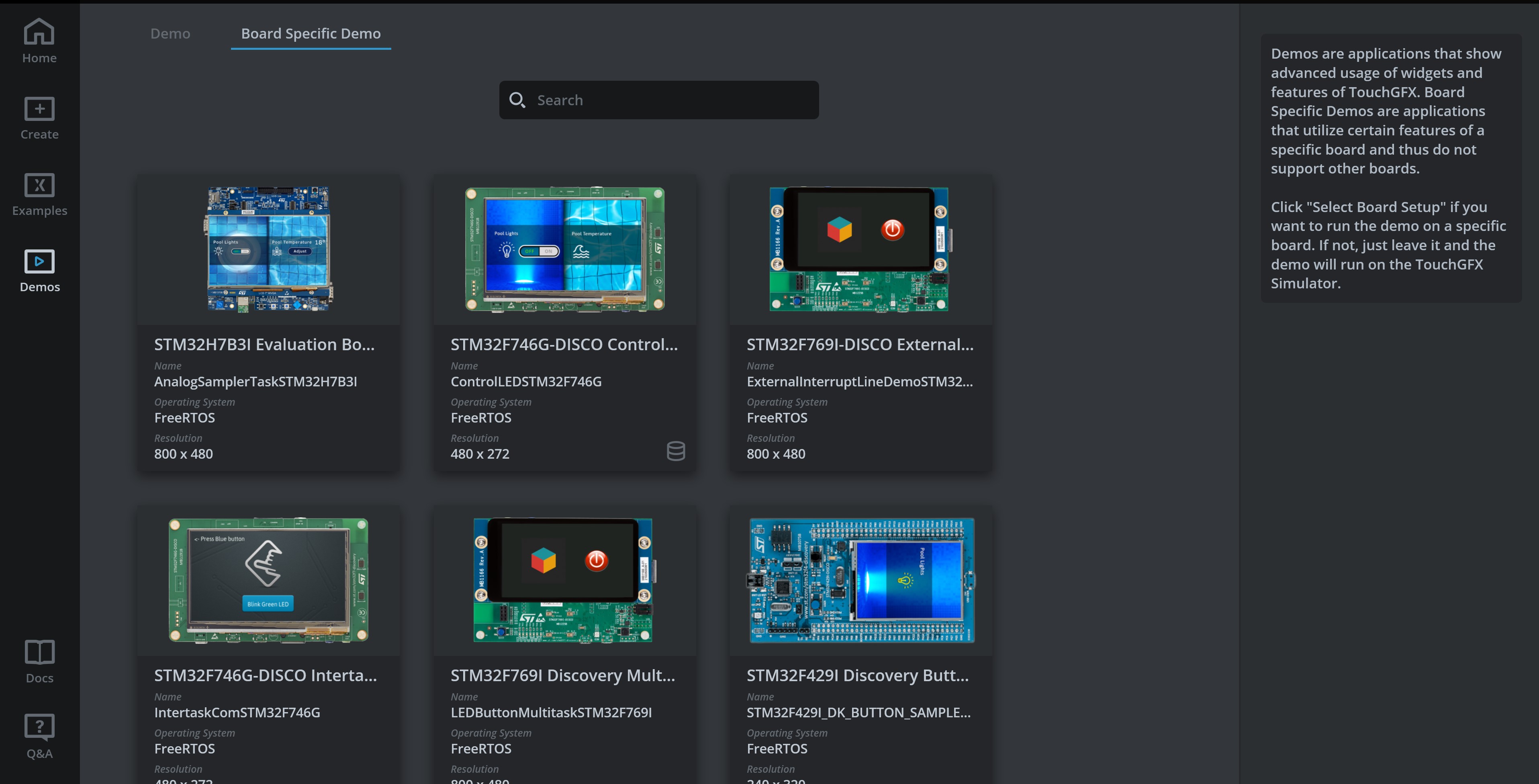Select the IntertaskComSTM32F746G demo title
This screenshot has width=1539, height=784.
(237, 713)
